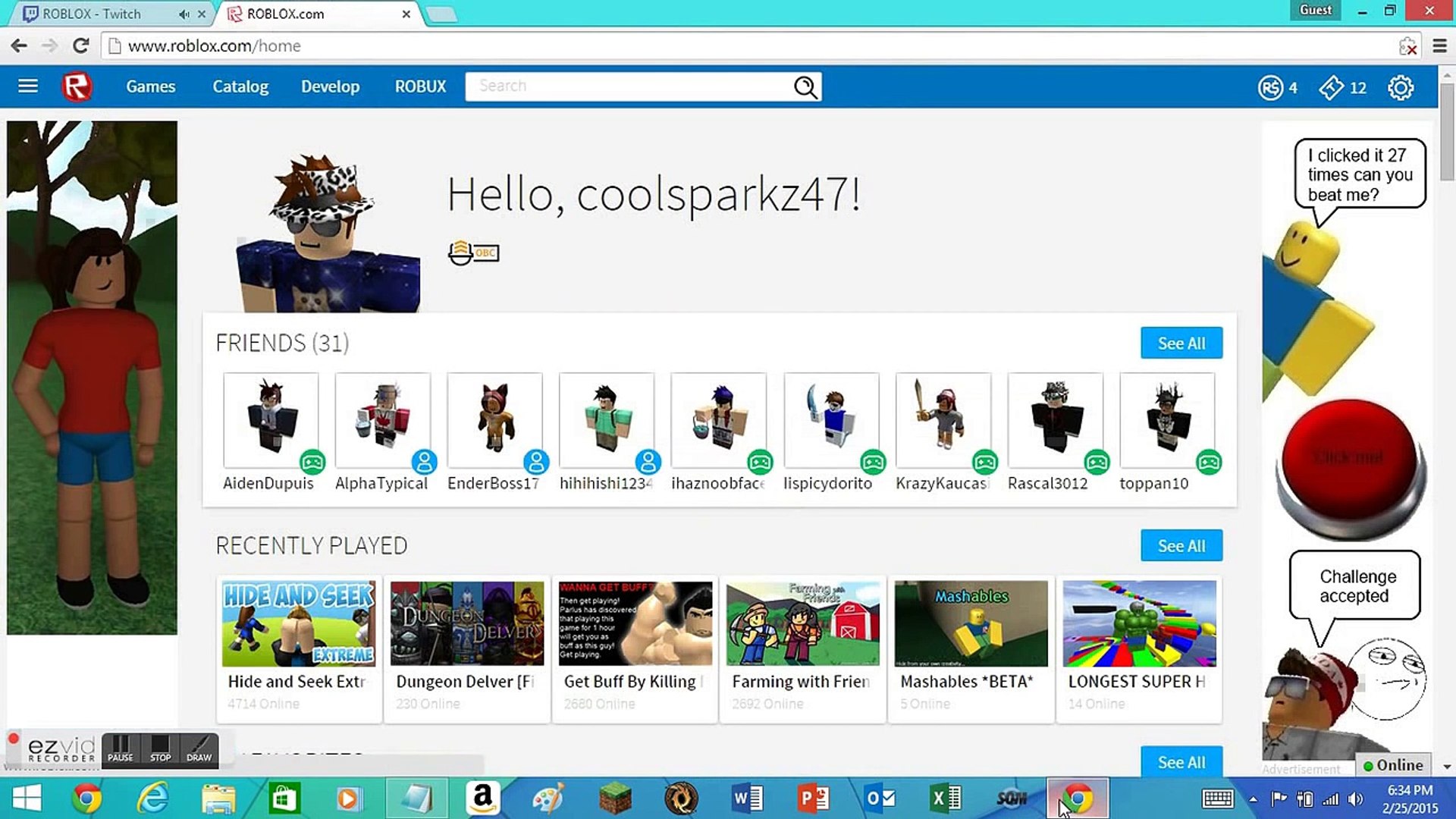Open Chrome's customize menu button
The height and width of the screenshot is (819, 1456).
pyautogui.click(x=1439, y=46)
